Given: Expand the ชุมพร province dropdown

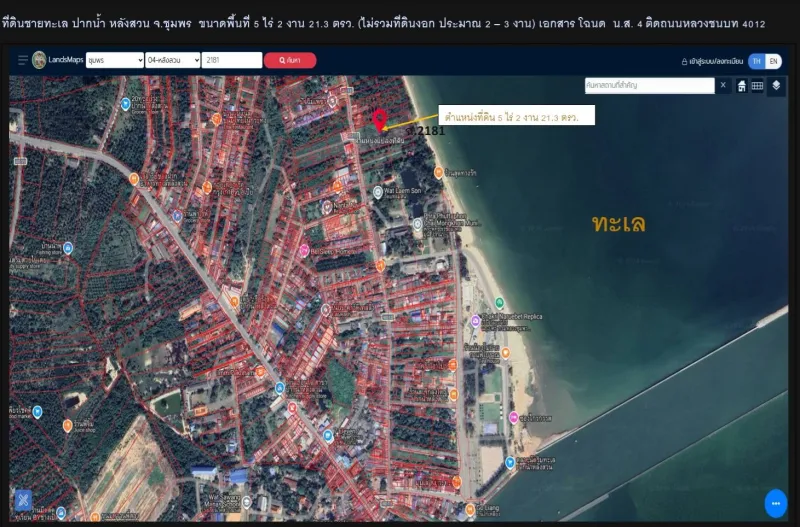Looking at the screenshot, I should (x=115, y=60).
